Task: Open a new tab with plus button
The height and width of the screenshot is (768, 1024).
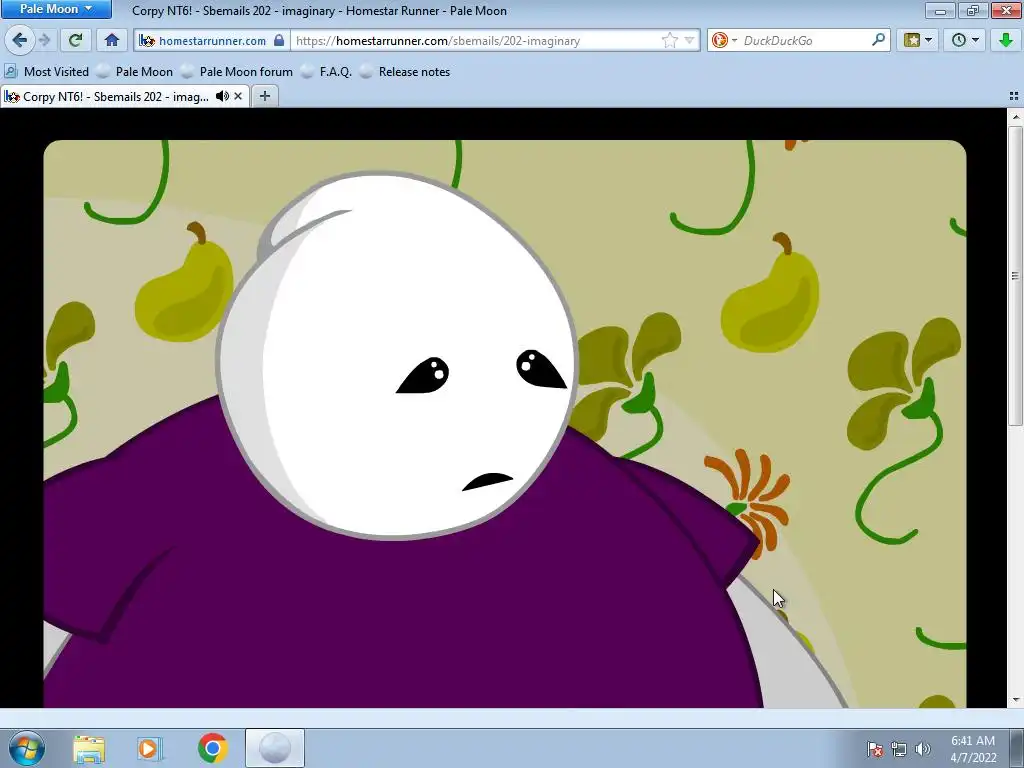Action: click(x=264, y=97)
